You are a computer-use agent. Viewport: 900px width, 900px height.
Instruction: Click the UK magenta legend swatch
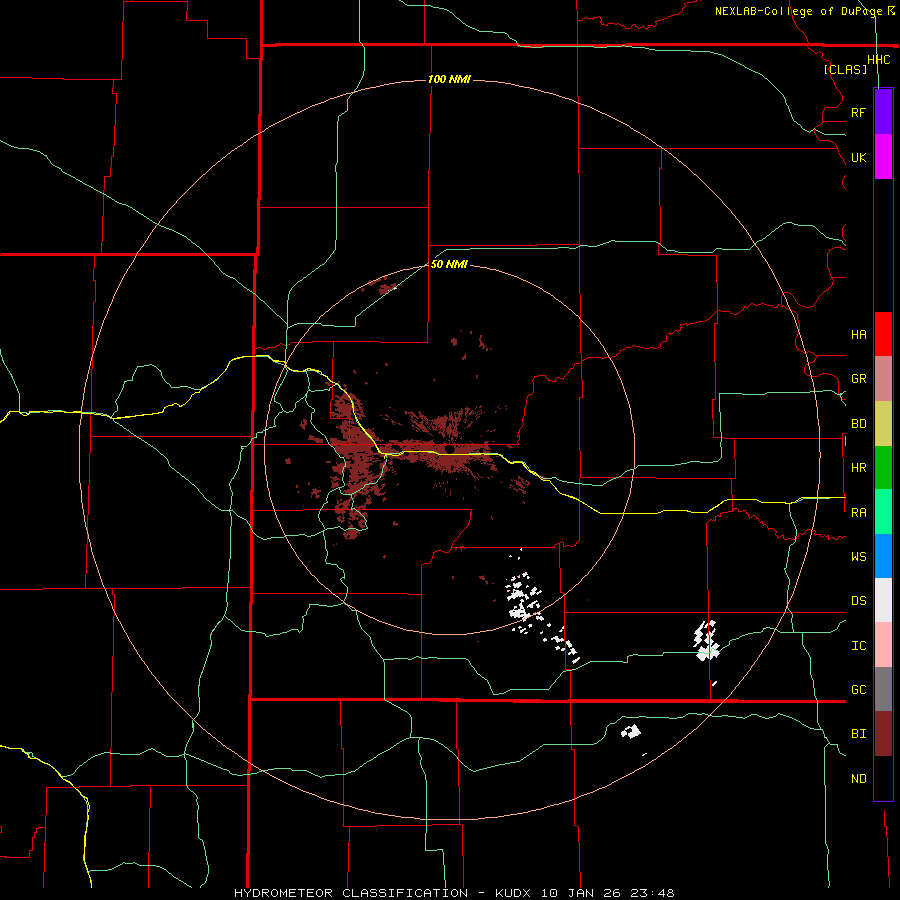pyautogui.click(x=883, y=157)
